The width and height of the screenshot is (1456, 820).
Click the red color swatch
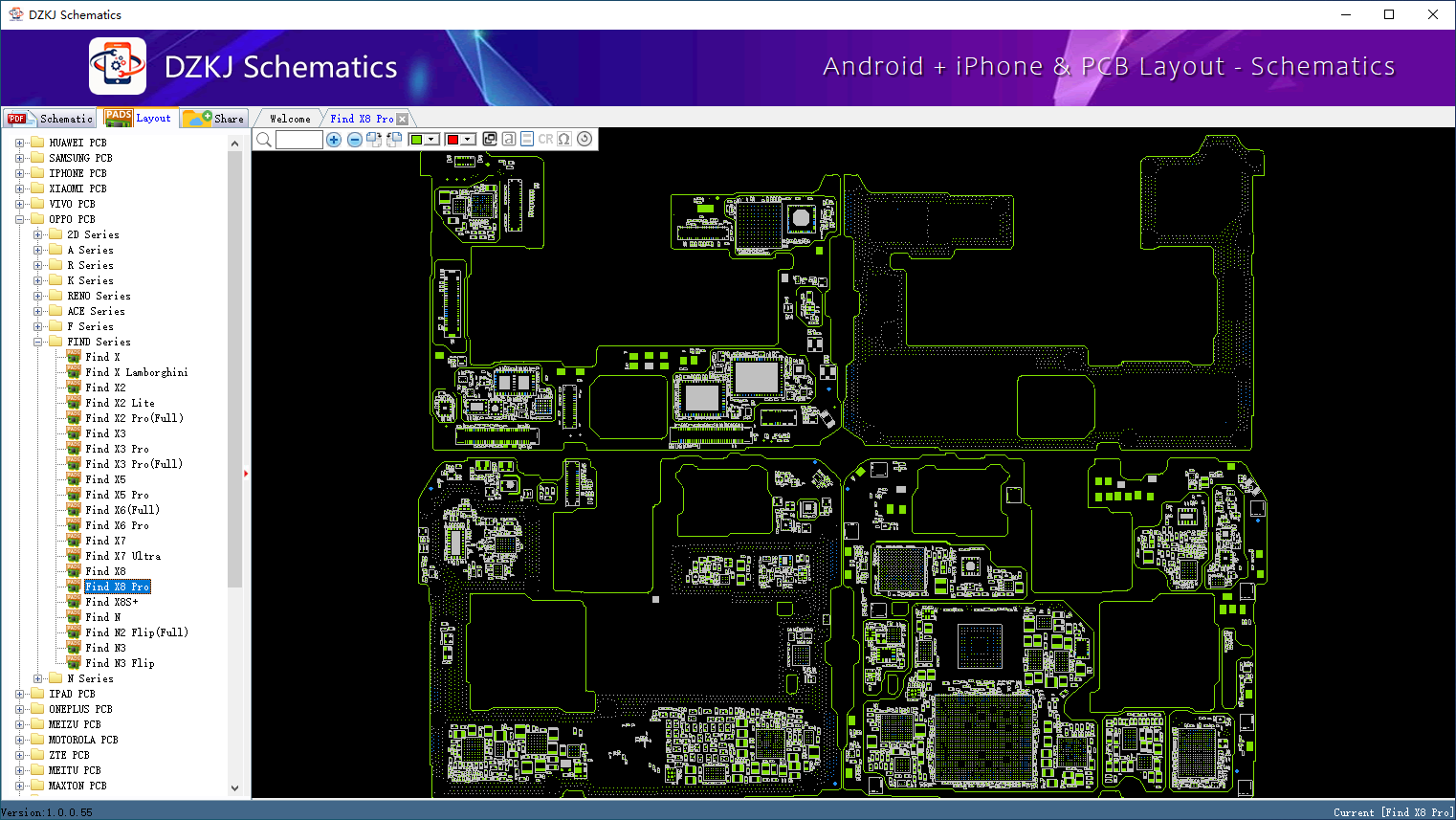point(452,140)
